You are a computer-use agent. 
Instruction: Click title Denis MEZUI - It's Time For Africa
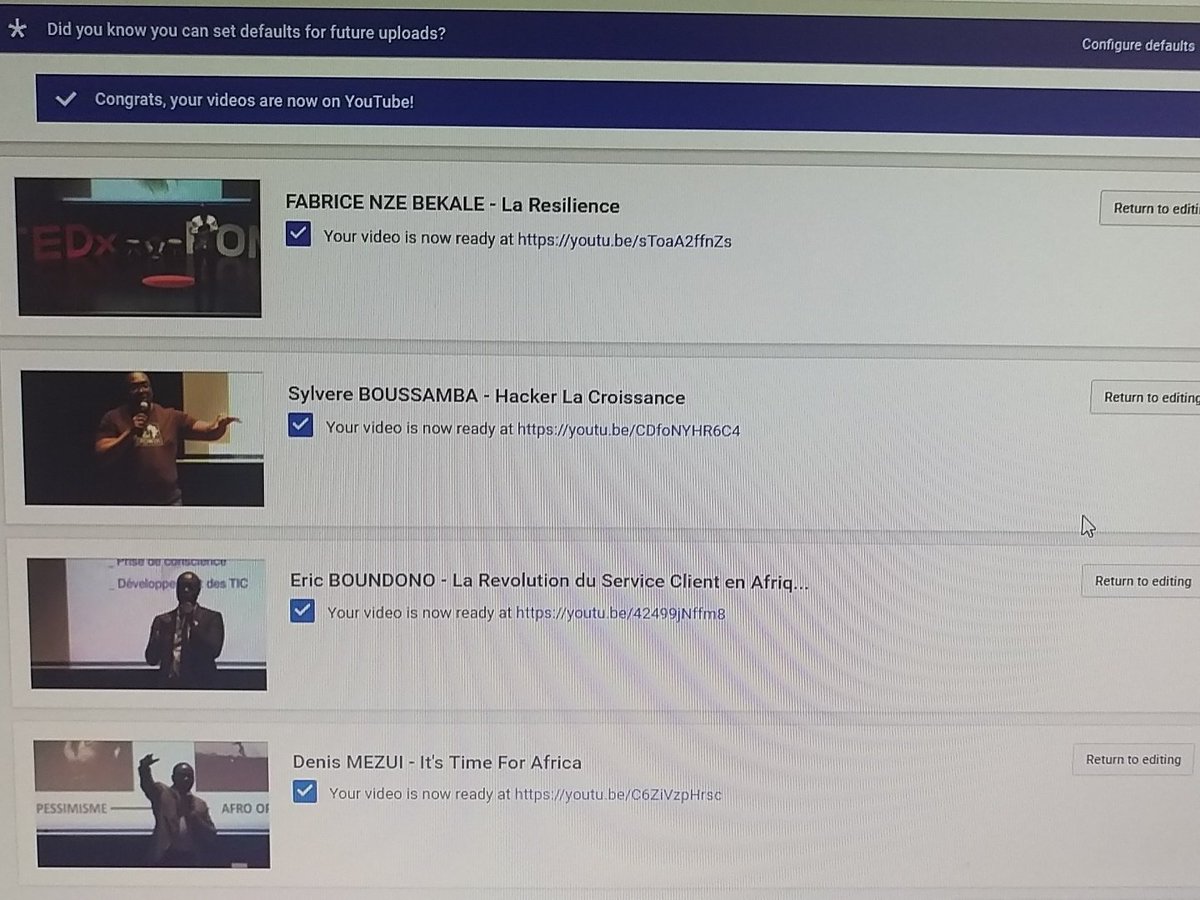click(x=437, y=762)
